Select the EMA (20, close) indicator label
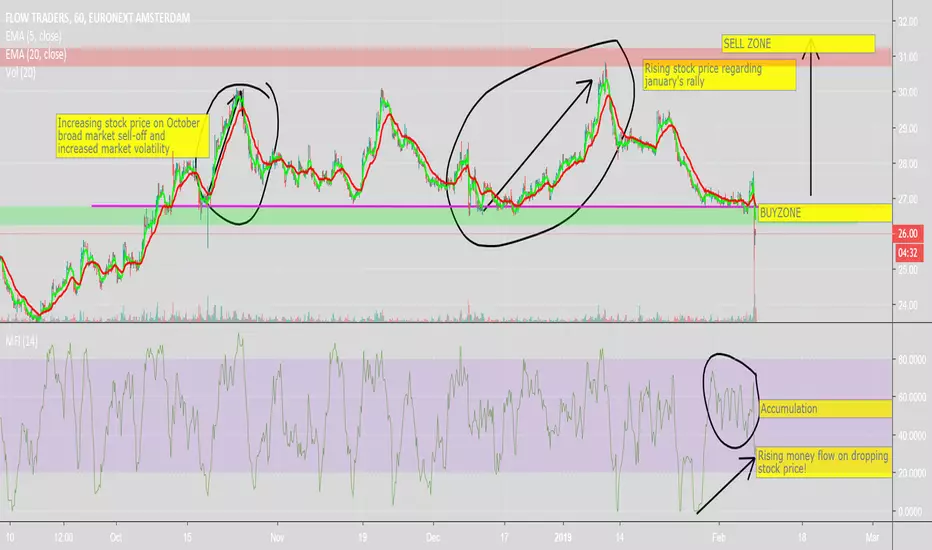This screenshot has width=932, height=550. (x=36, y=55)
